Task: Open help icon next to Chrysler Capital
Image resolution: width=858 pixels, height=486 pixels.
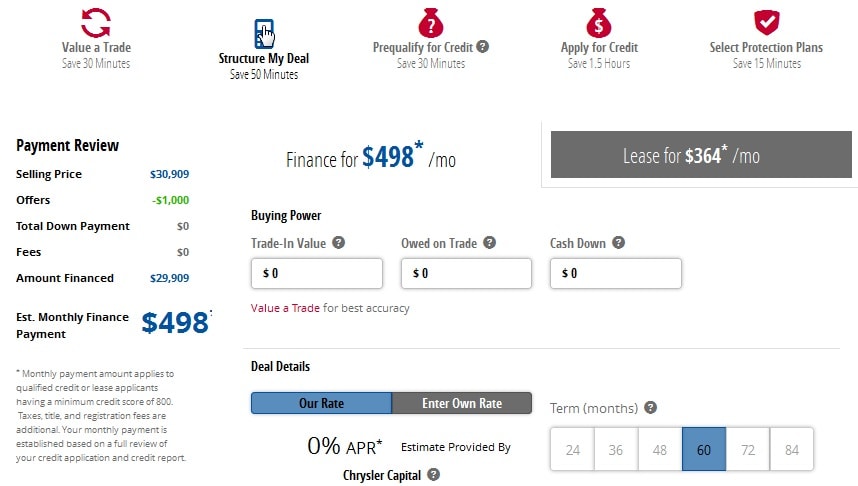Action: 433,475
